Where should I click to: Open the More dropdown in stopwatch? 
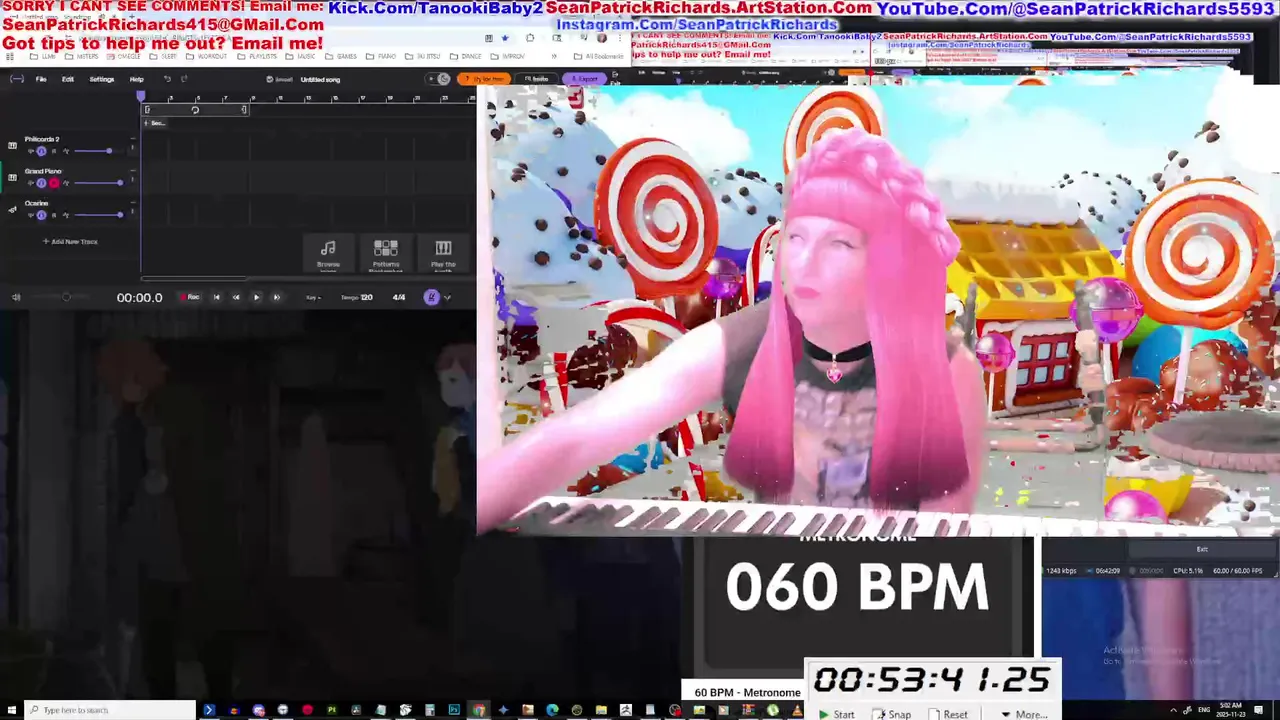click(x=1024, y=714)
